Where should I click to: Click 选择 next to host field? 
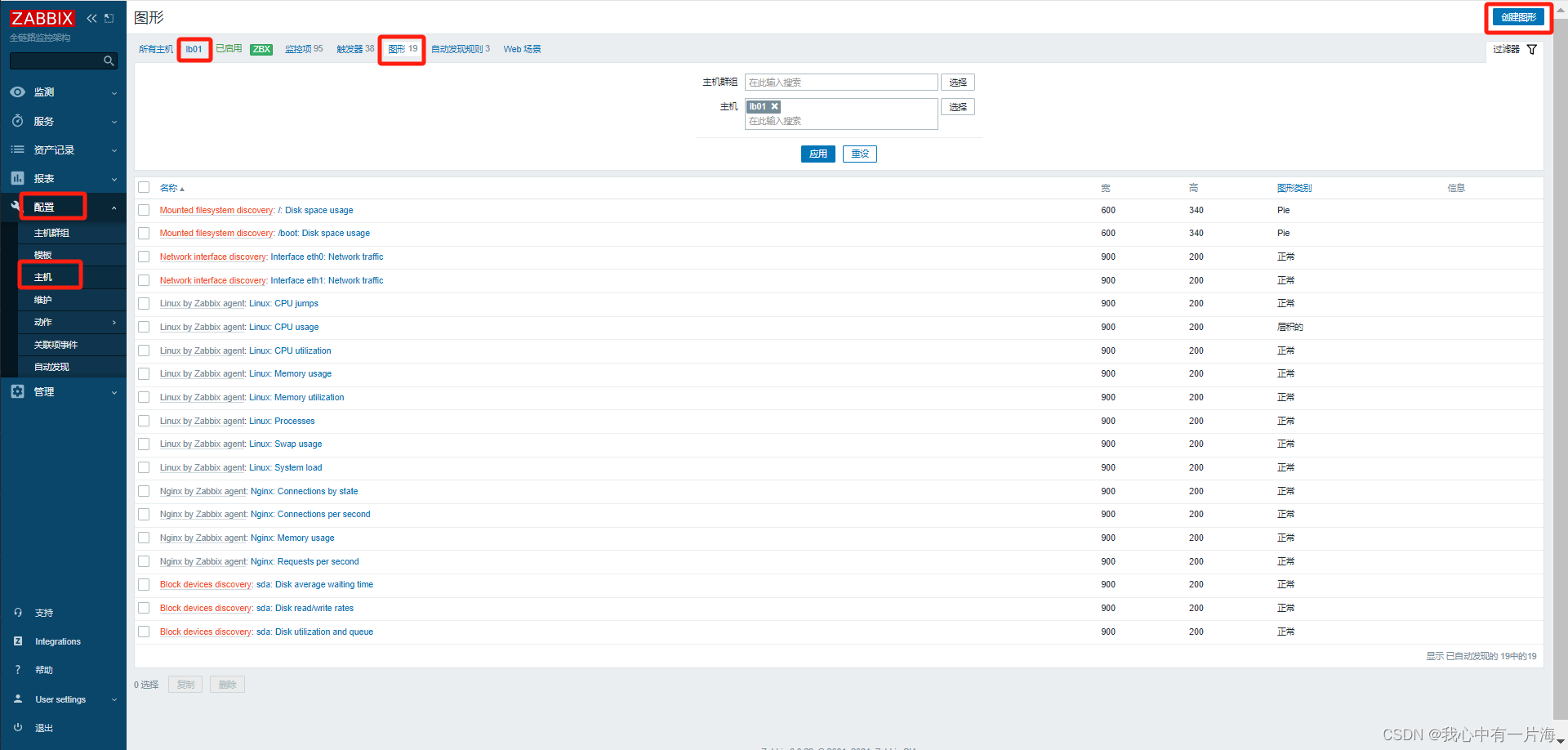pos(958,107)
